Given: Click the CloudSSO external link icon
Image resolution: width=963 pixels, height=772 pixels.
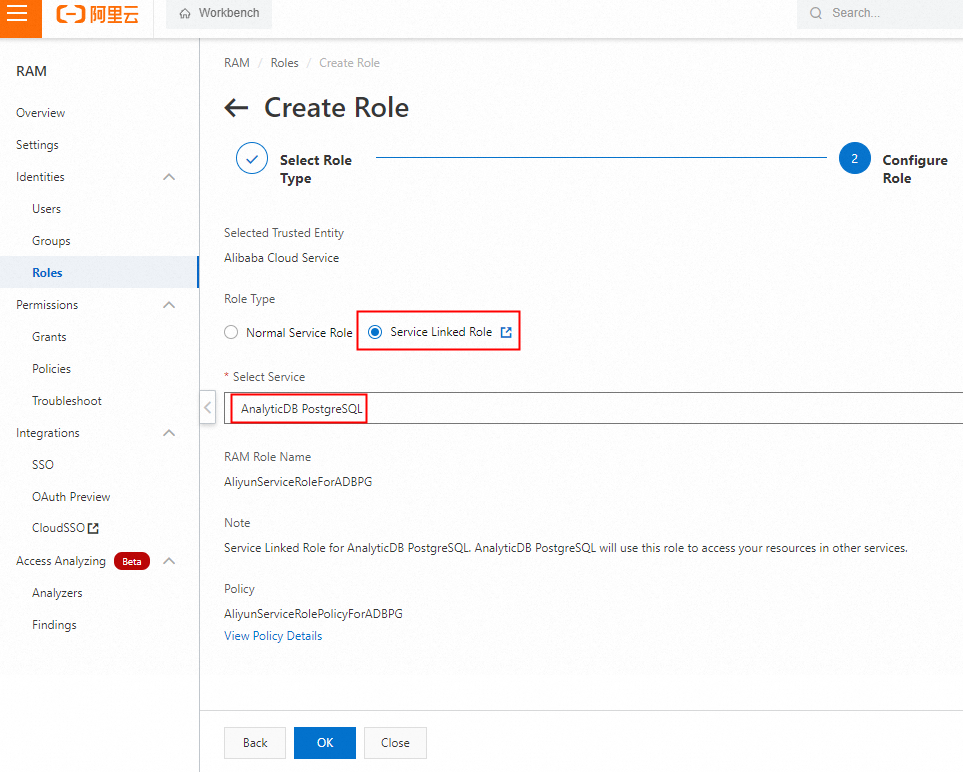Looking at the screenshot, I should point(94,529).
